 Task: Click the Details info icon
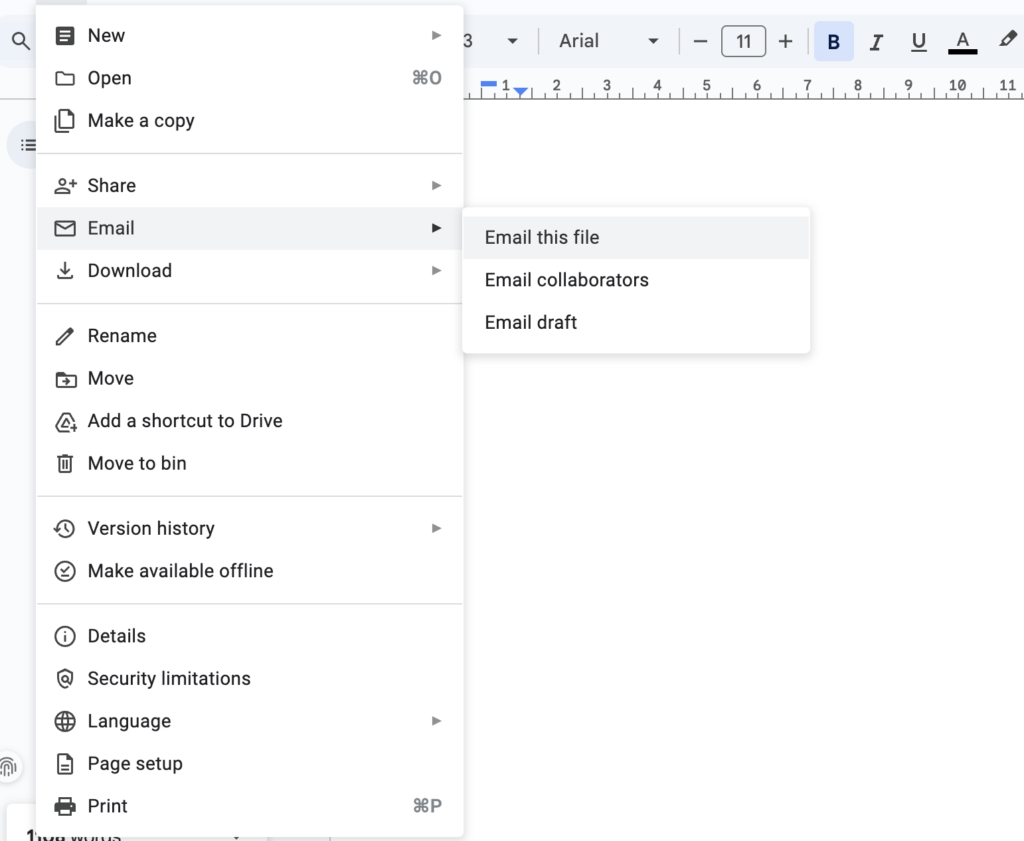pyautogui.click(x=65, y=636)
